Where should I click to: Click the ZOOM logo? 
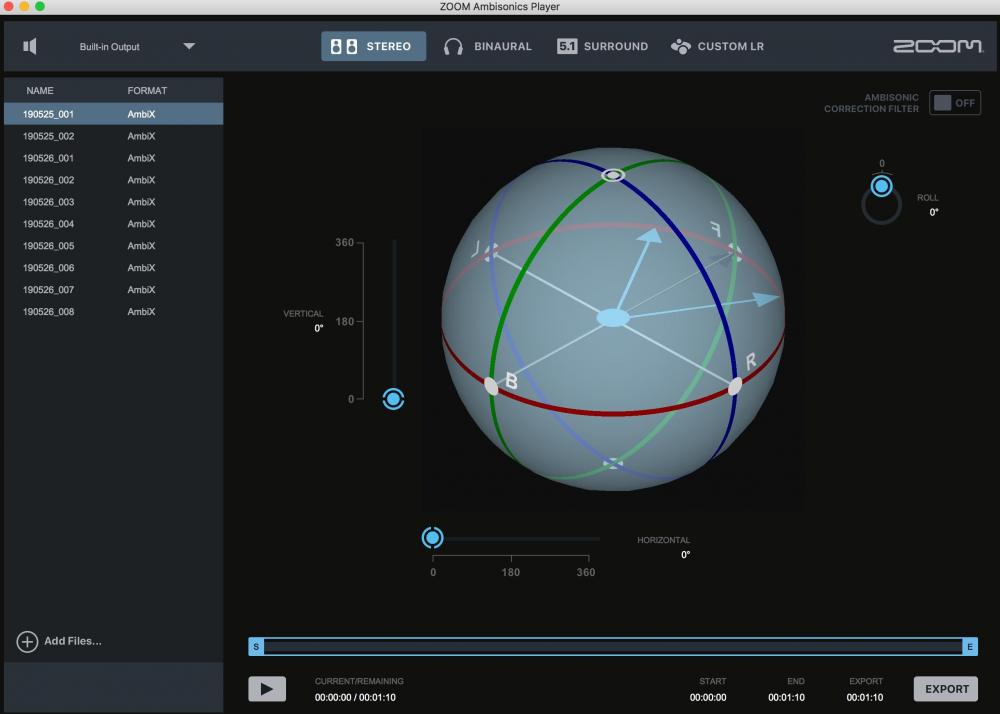tap(937, 47)
